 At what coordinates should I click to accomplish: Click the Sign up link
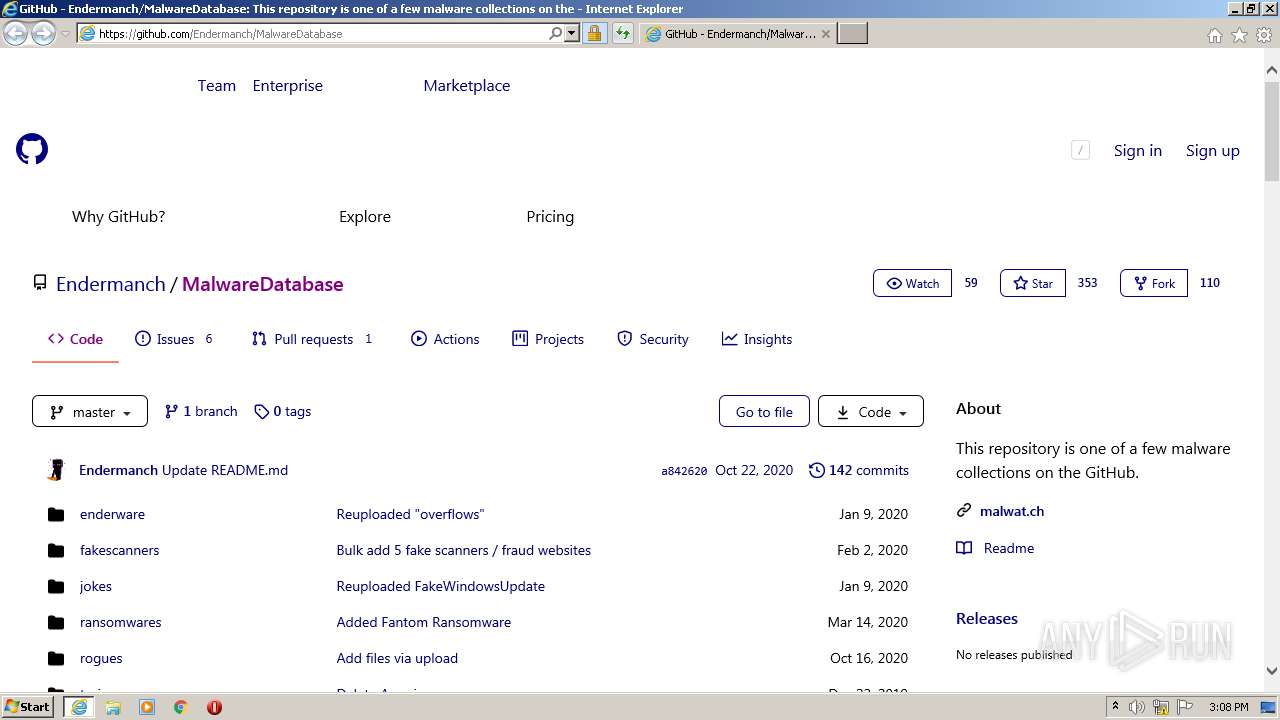1213,150
